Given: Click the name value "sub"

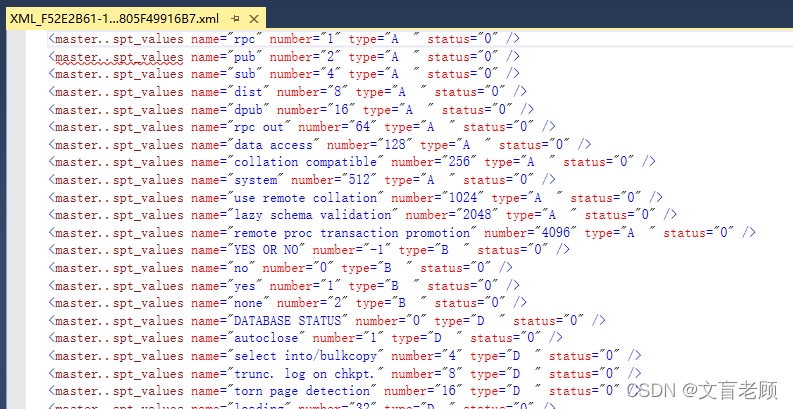Looking at the screenshot, I should point(245,74).
